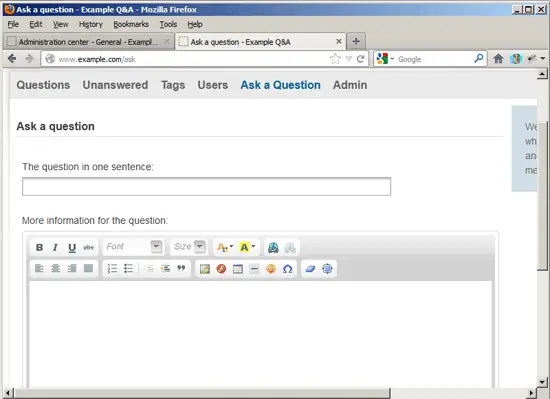Click inside the rich text editor body

tap(260, 334)
